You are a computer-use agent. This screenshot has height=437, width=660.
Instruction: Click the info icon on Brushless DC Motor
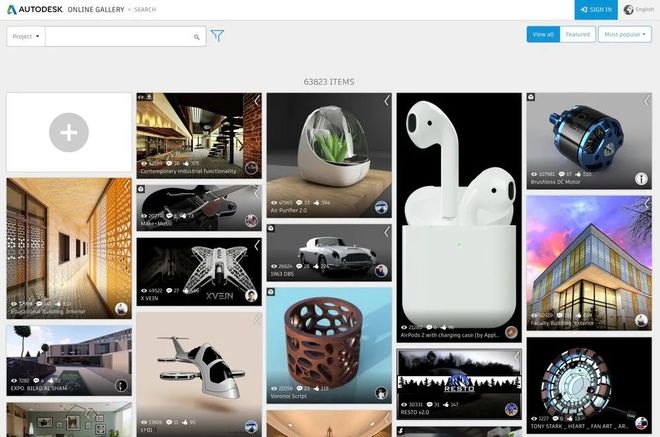[x=641, y=179]
